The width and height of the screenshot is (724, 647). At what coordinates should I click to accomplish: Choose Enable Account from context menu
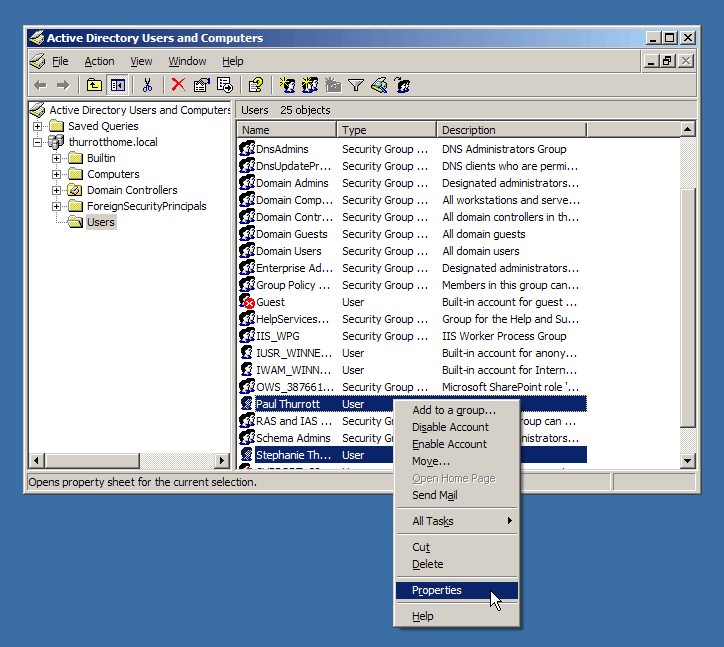[457, 444]
